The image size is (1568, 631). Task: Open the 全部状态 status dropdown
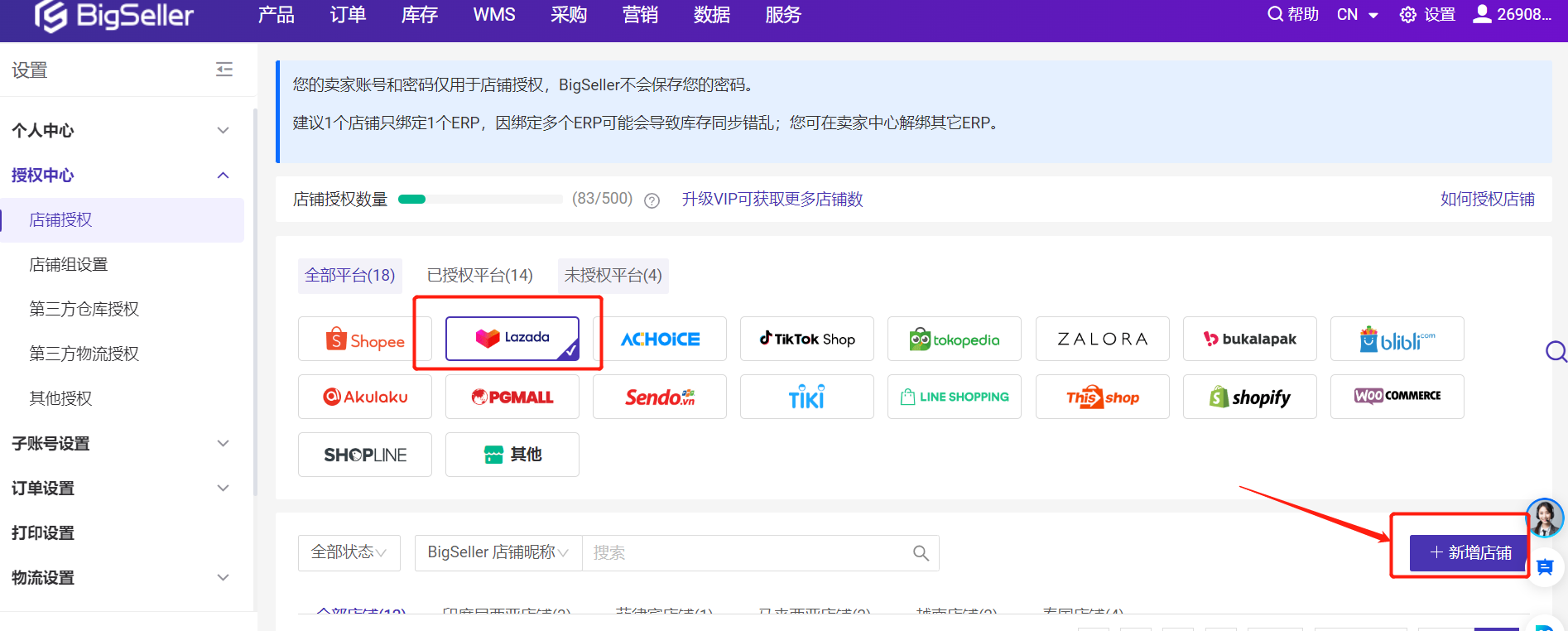[349, 552]
